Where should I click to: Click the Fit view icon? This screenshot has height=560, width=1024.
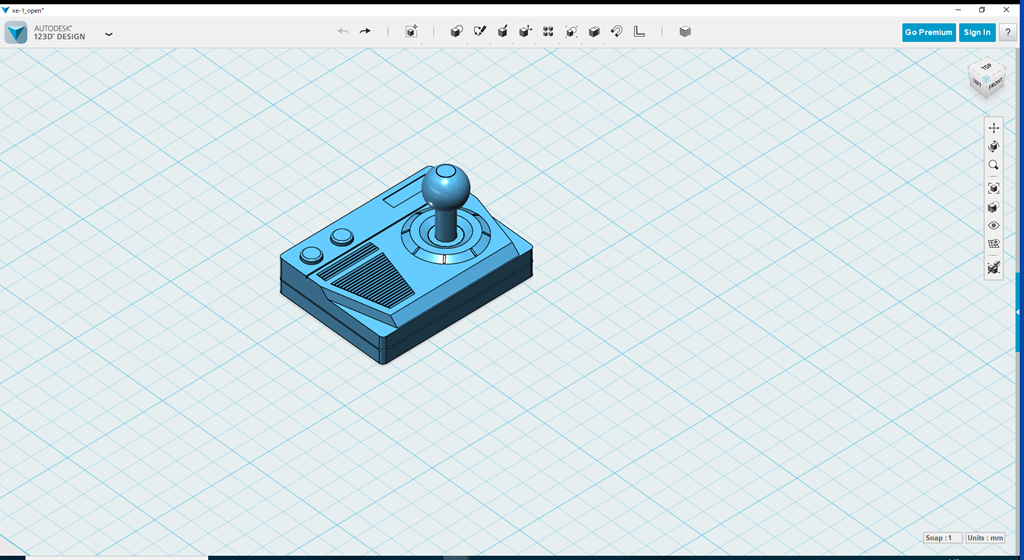coord(993,188)
